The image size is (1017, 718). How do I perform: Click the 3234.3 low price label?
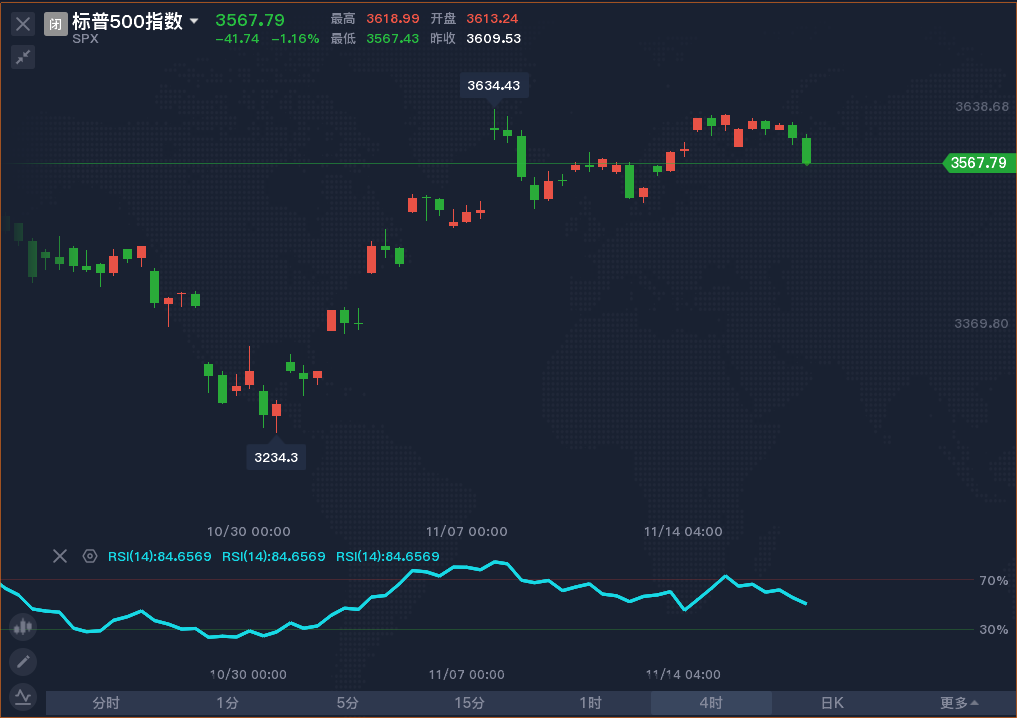276,457
